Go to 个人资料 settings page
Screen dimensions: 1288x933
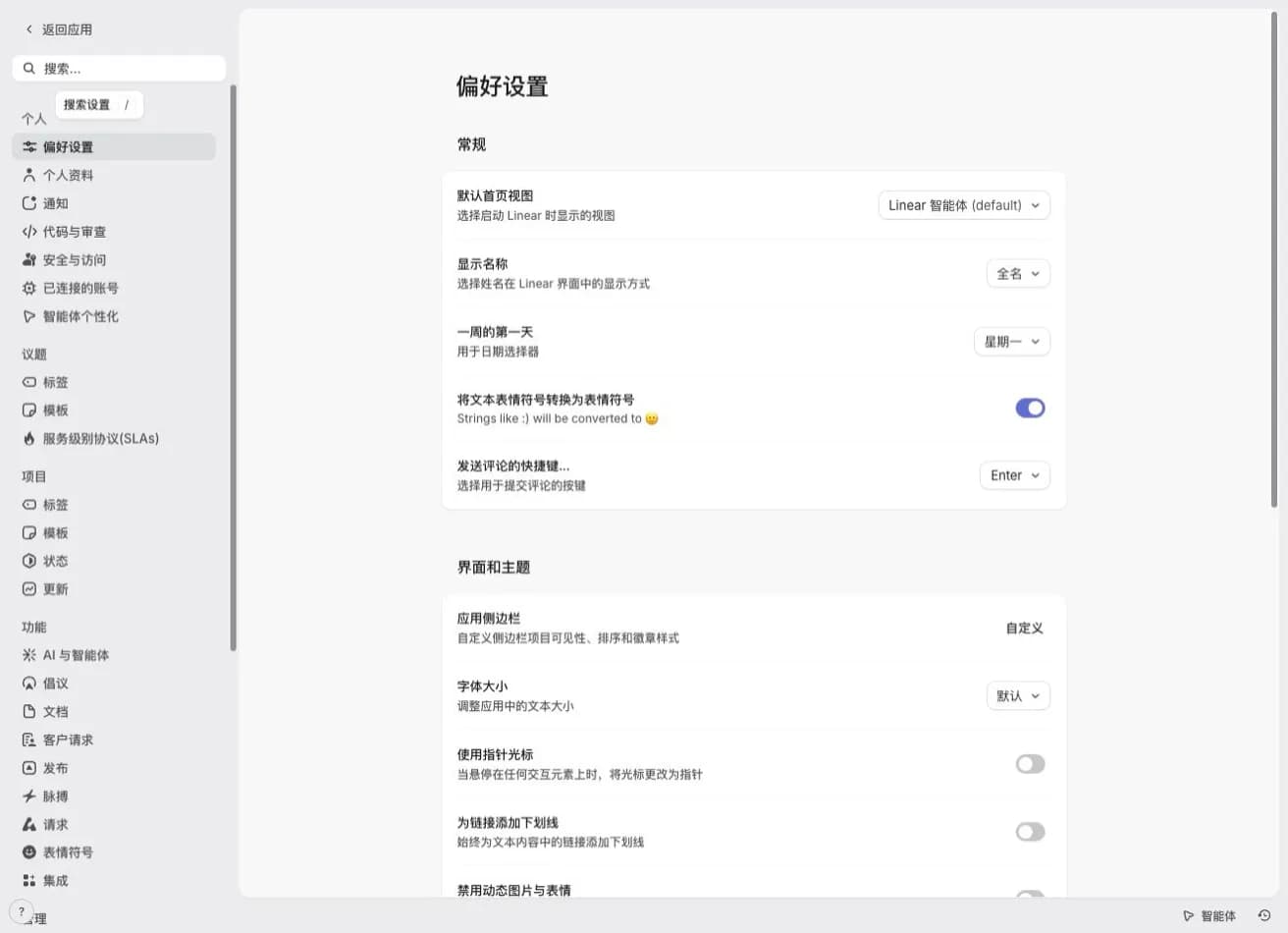(x=114, y=176)
